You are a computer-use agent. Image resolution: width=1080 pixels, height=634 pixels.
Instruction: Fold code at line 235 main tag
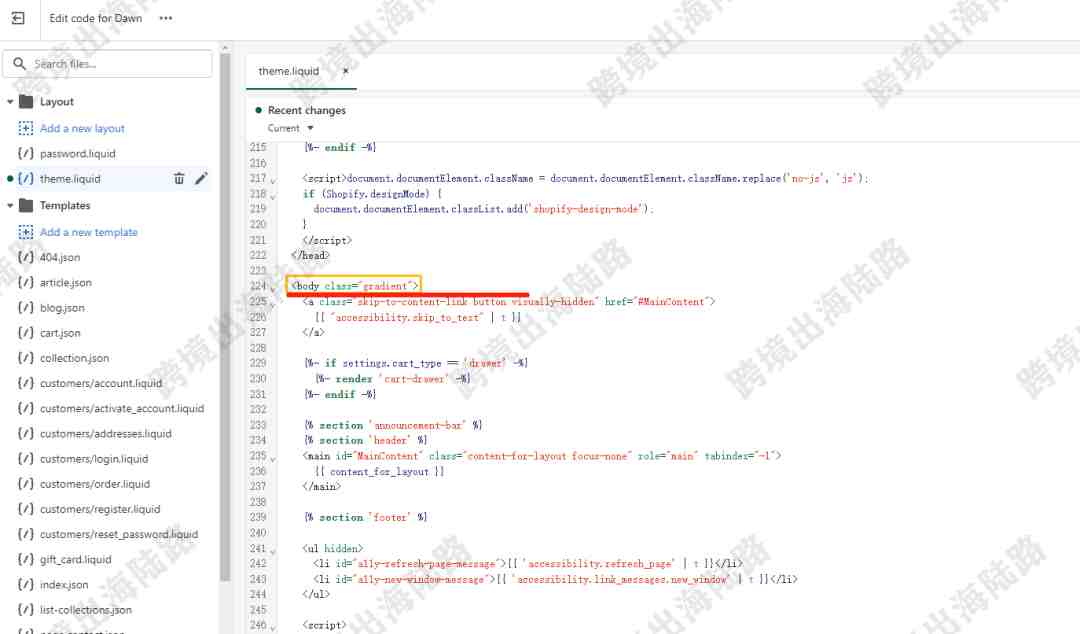tap(273, 458)
